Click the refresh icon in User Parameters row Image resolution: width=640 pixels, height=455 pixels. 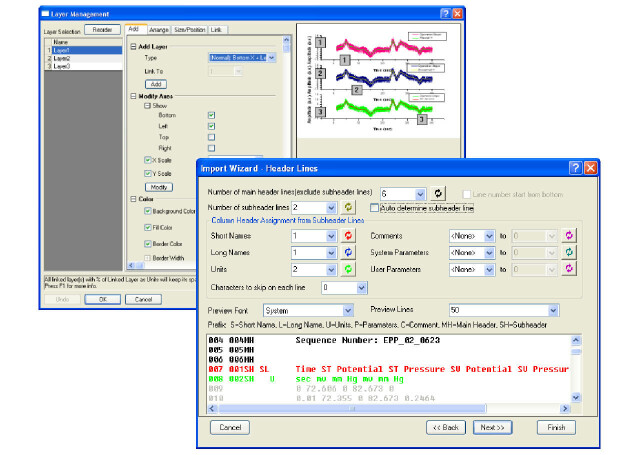[x=569, y=270]
